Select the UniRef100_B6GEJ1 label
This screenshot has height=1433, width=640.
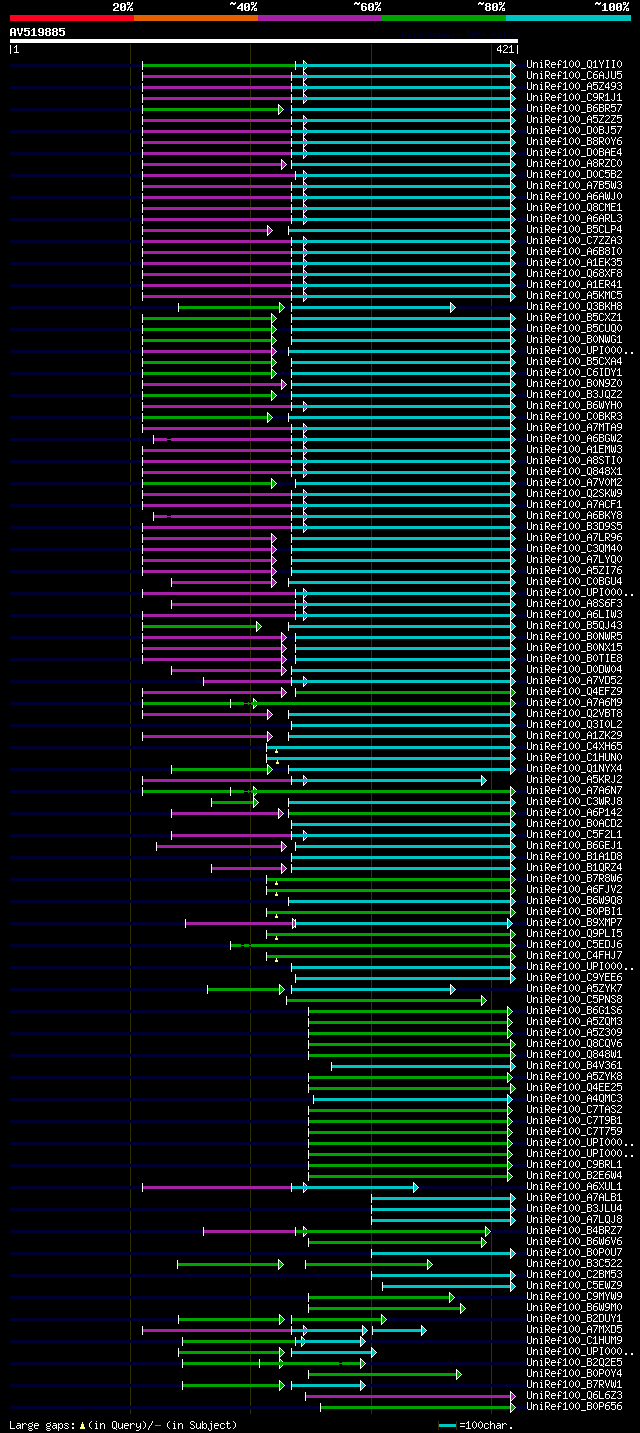click(x=574, y=845)
